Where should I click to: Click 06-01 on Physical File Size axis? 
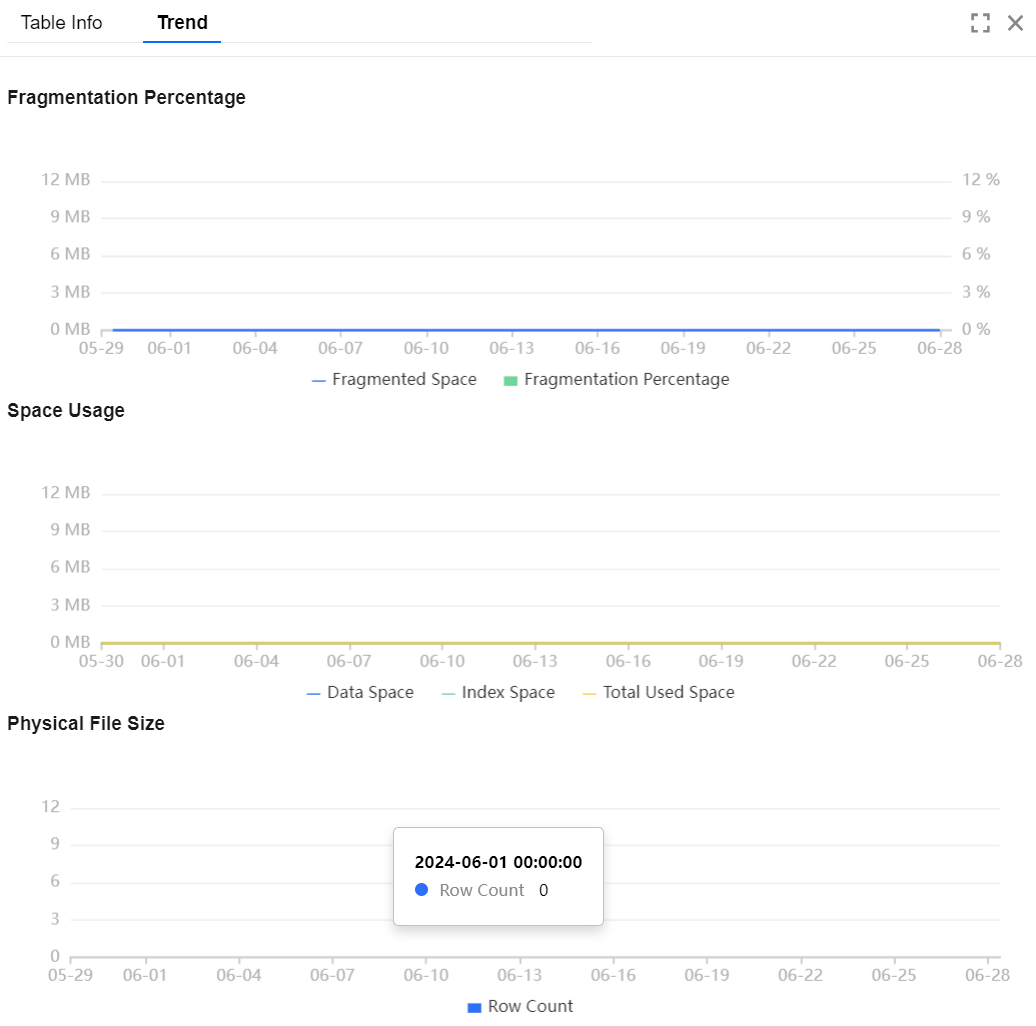(145, 975)
